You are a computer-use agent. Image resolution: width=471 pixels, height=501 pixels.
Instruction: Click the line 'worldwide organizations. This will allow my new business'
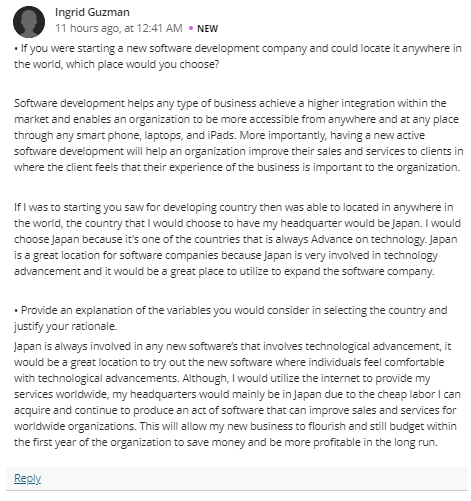coord(235,426)
